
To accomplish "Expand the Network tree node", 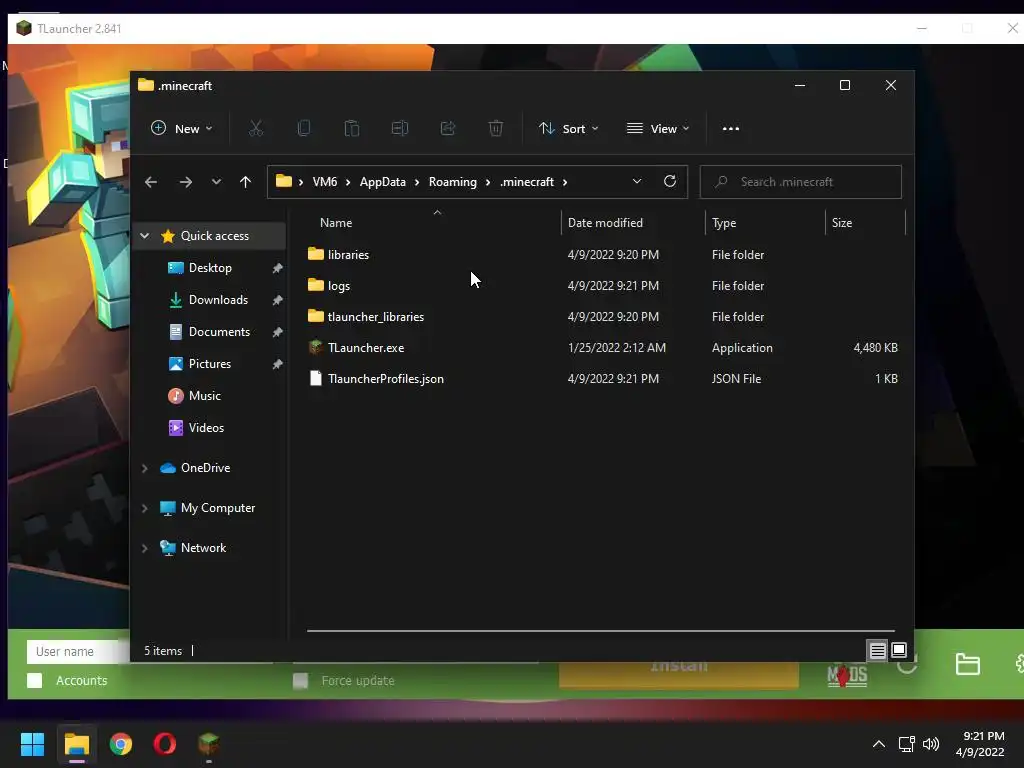I will coord(145,548).
